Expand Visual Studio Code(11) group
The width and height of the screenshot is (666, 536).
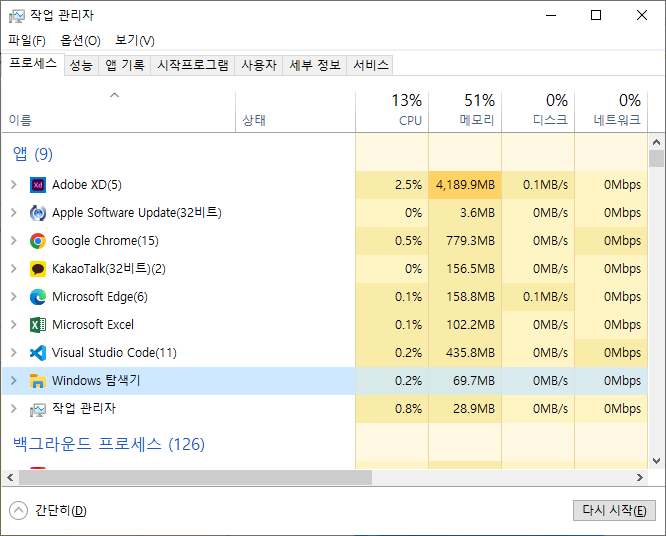[14, 353]
